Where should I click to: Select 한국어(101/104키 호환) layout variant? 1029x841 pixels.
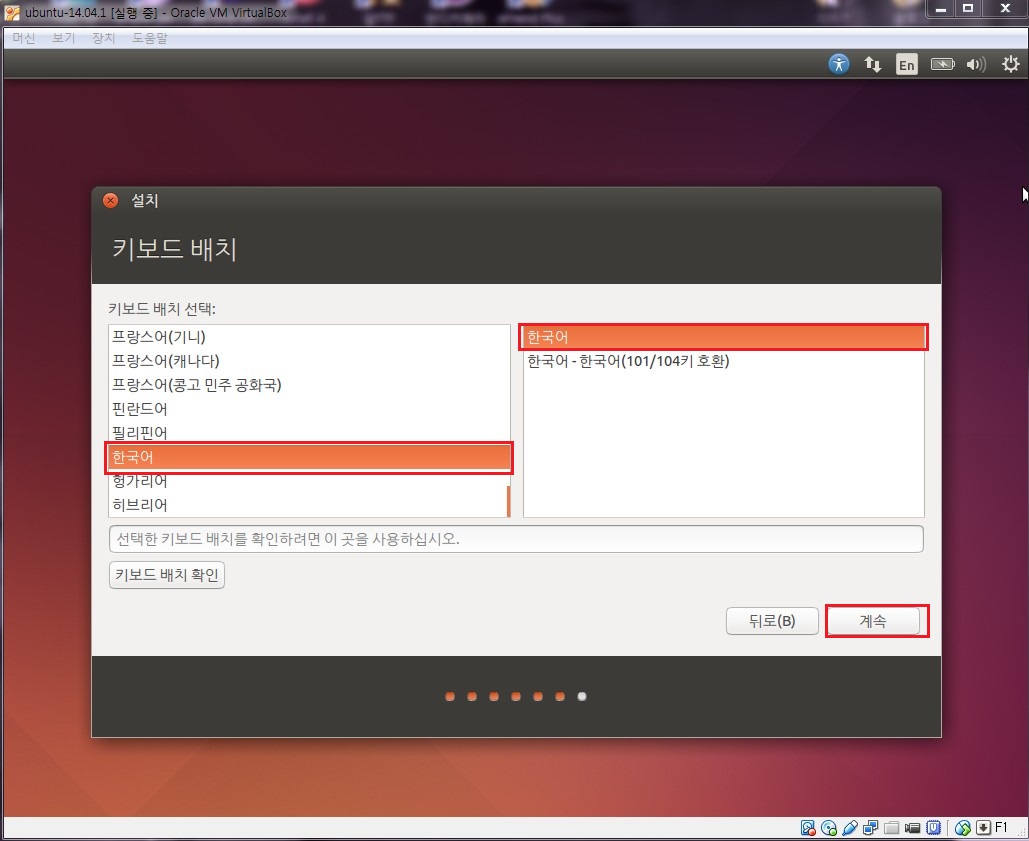pos(628,361)
